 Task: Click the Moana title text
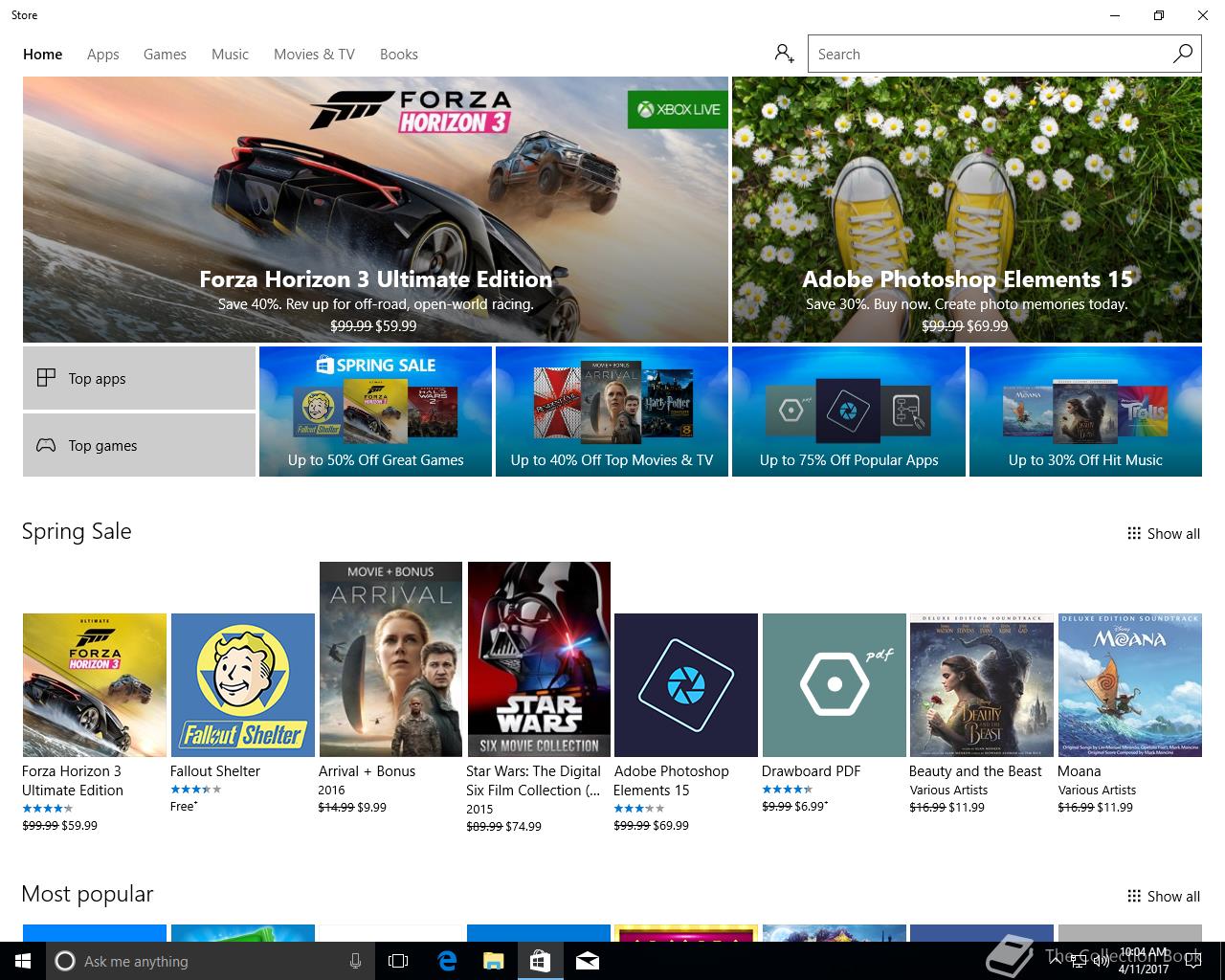coord(1080,771)
